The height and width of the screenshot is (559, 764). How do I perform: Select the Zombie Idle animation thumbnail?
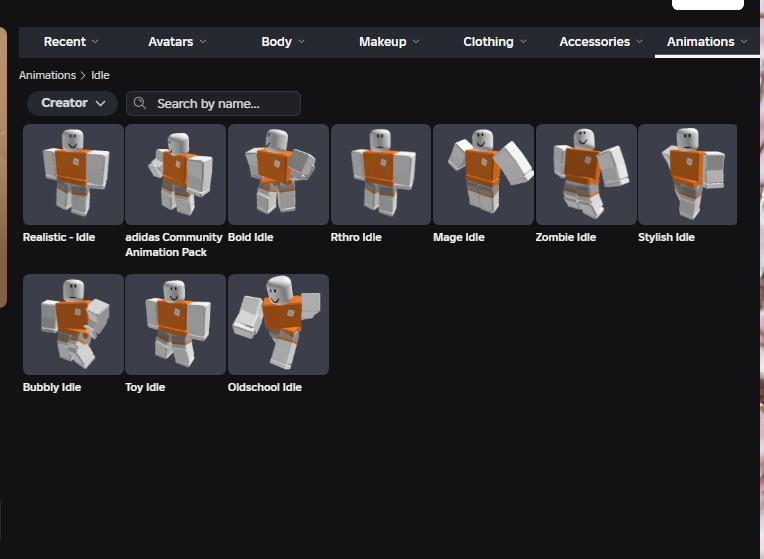click(x=586, y=174)
